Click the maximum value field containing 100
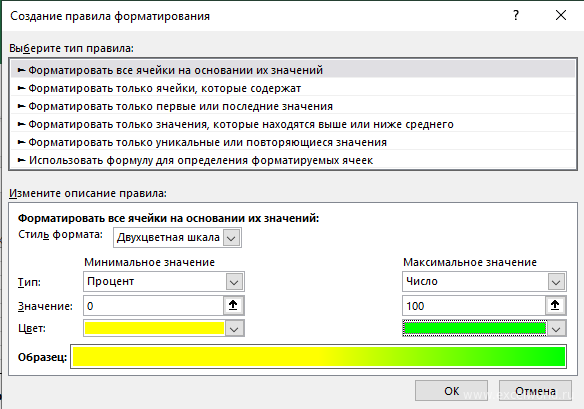Viewport: 584px width, 409px height. click(x=474, y=306)
